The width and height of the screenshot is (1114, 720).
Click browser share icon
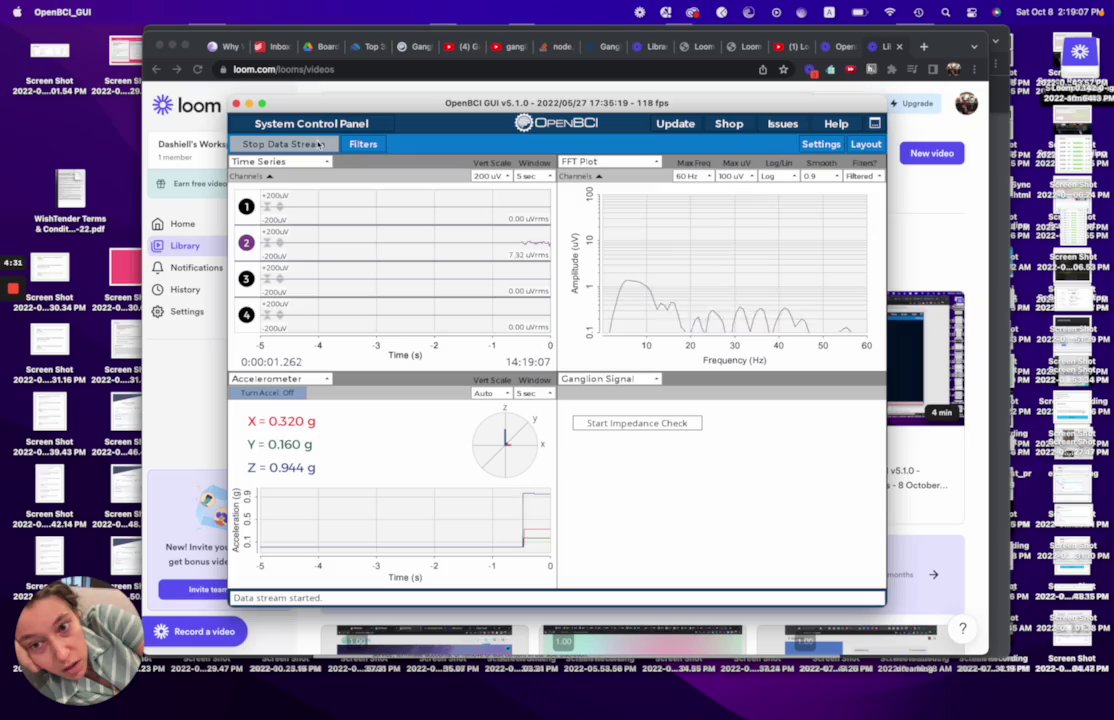pyautogui.click(x=762, y=70)
